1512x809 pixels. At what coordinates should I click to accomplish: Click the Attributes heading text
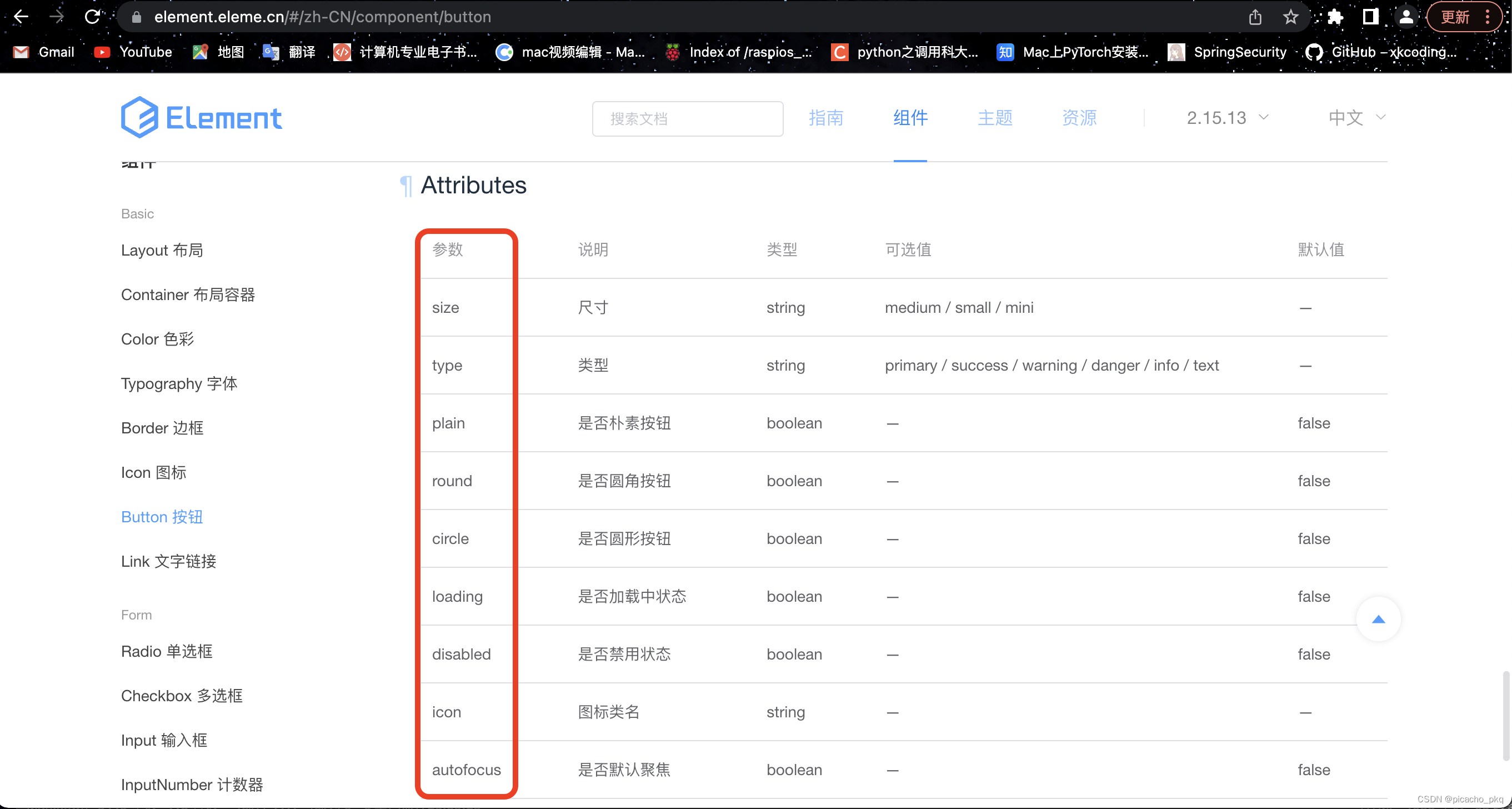(x=473, y=186)
